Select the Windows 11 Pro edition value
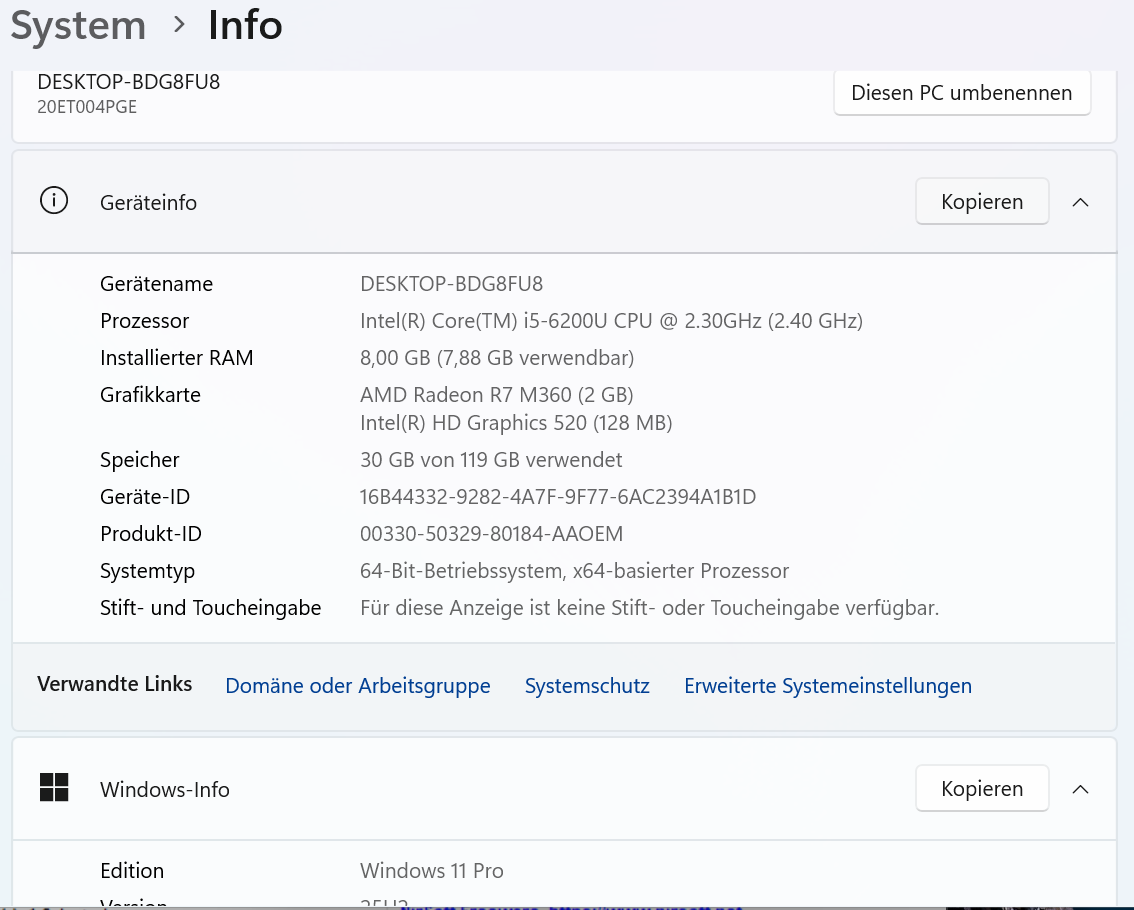The width and height of the screenshot is (1134, 910). point(432,870)
